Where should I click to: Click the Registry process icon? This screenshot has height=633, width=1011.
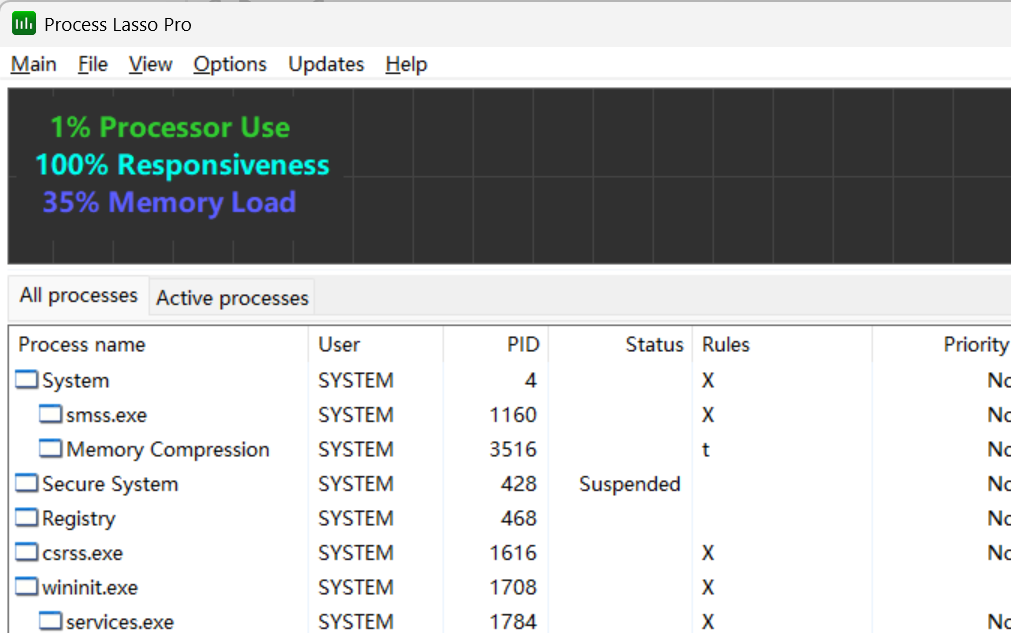pyautogui.click(x=27, y=518)
